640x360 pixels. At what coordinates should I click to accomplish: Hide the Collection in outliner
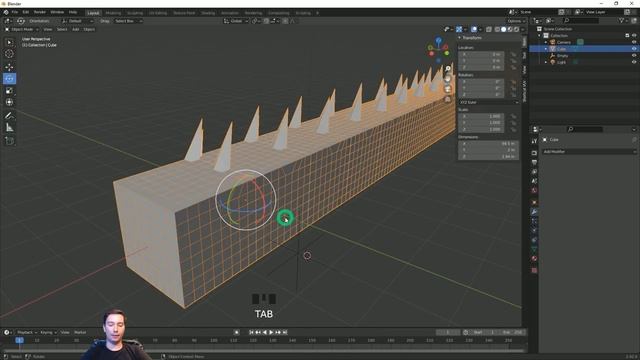(x=634, y=36)
